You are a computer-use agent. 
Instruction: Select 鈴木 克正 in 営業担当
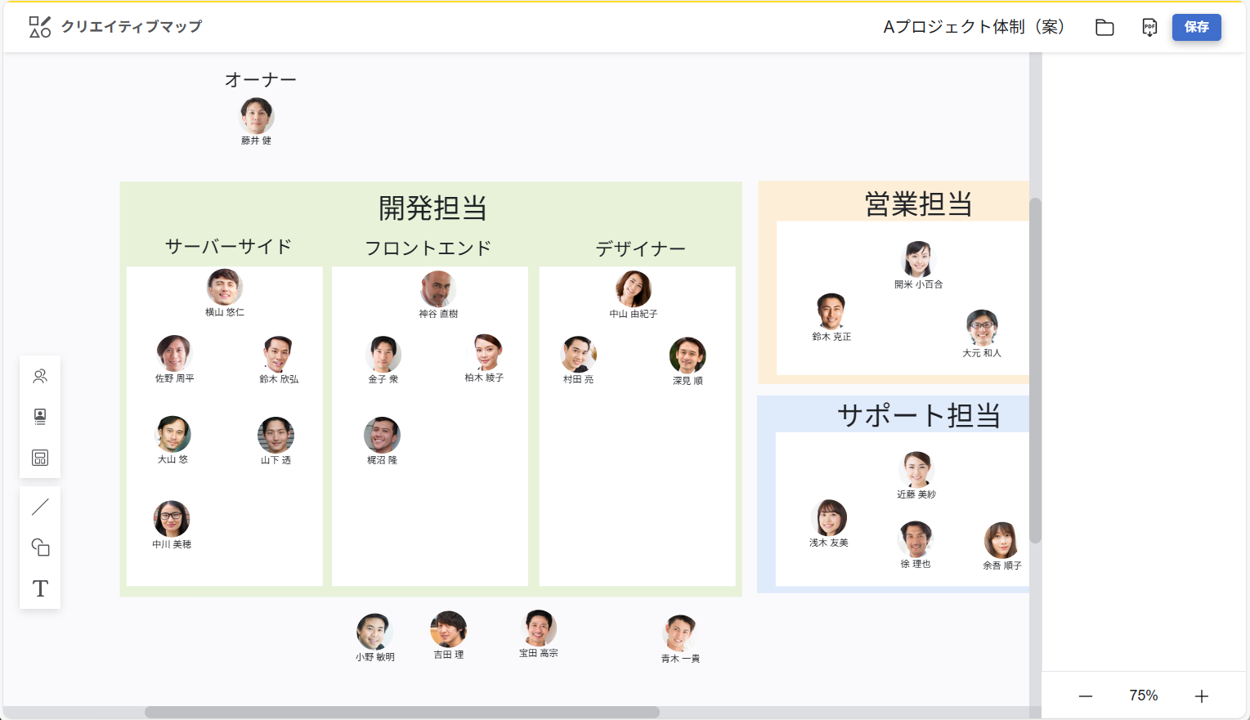[x=831, y=310]
